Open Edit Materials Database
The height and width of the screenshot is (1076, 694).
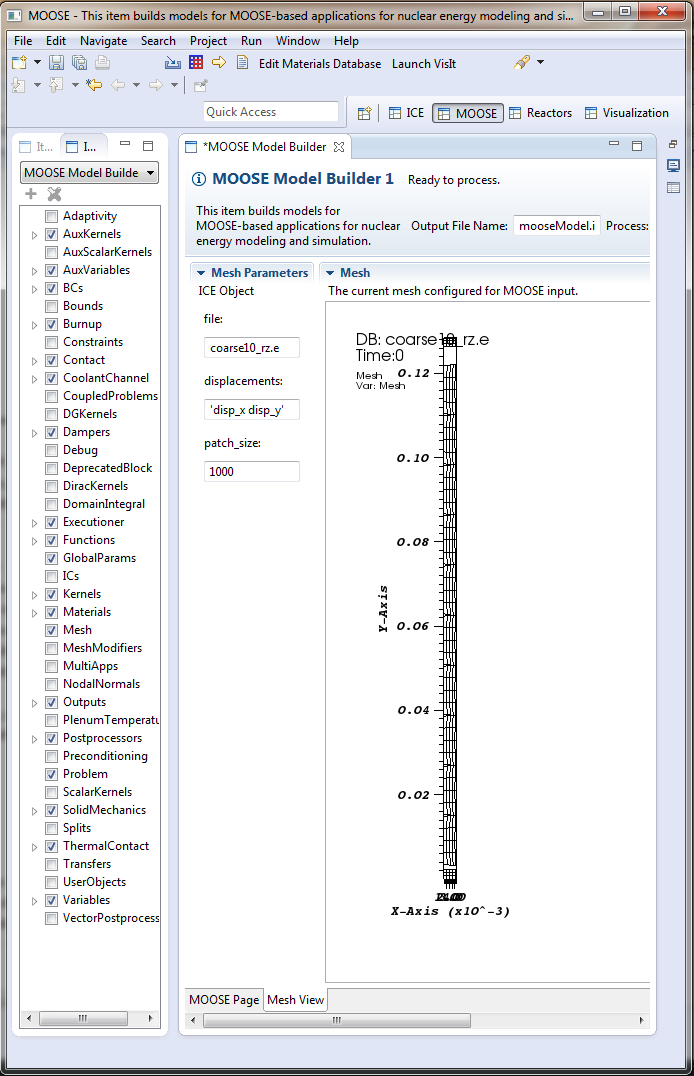pyautogui.click(x=320, y=64)
